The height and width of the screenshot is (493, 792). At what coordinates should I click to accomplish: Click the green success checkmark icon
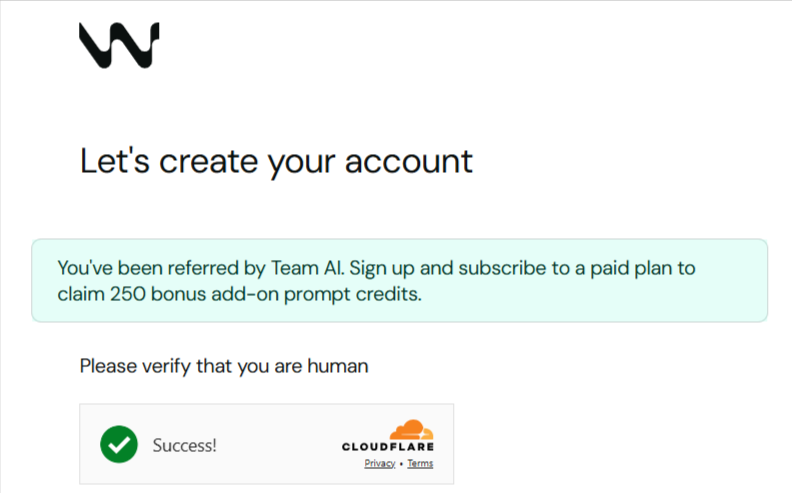119,445
